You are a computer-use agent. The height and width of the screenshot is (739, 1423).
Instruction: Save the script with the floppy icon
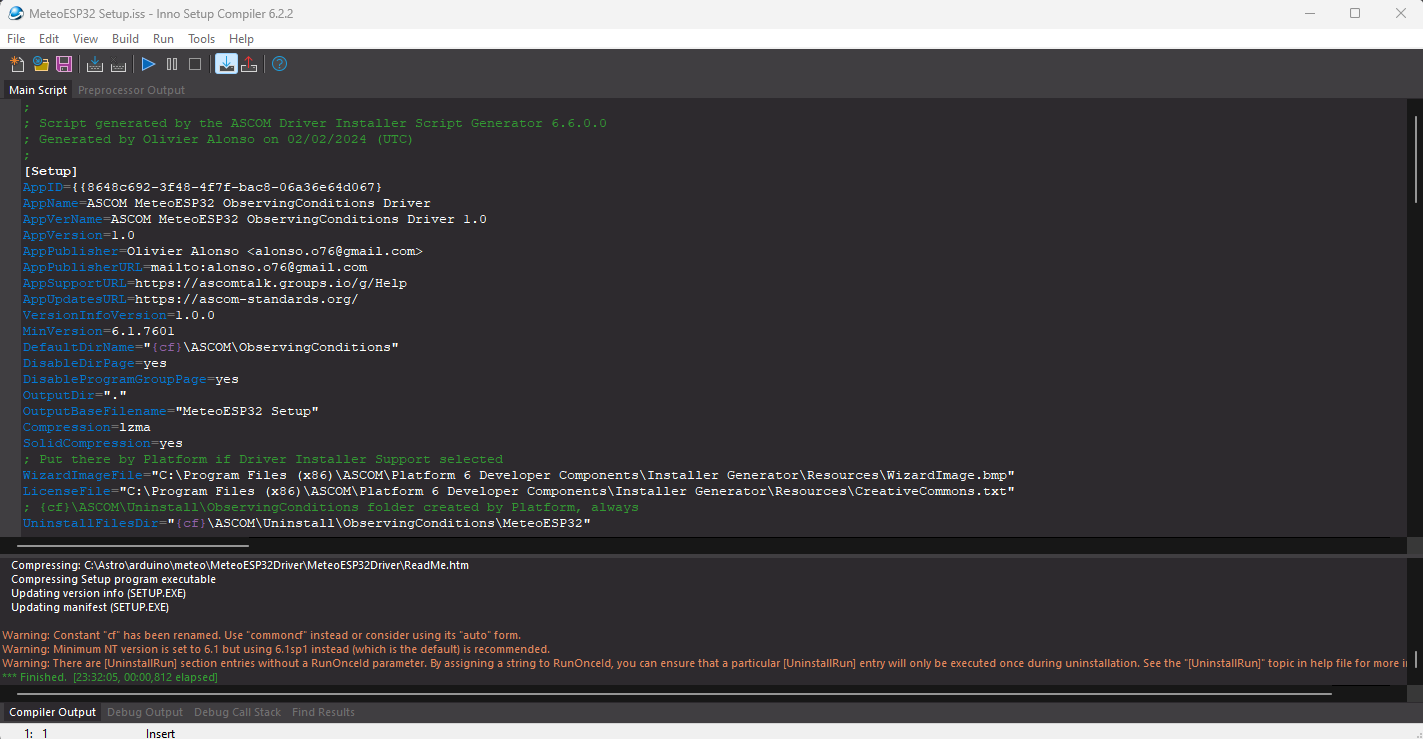pyautogui.click(x=64, y=64)
